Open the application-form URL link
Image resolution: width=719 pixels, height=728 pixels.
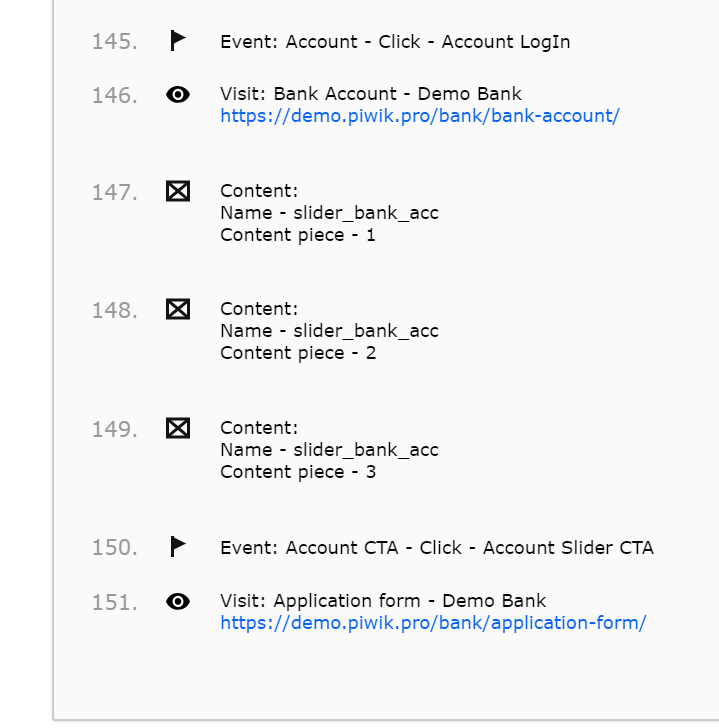coord(433,623)
